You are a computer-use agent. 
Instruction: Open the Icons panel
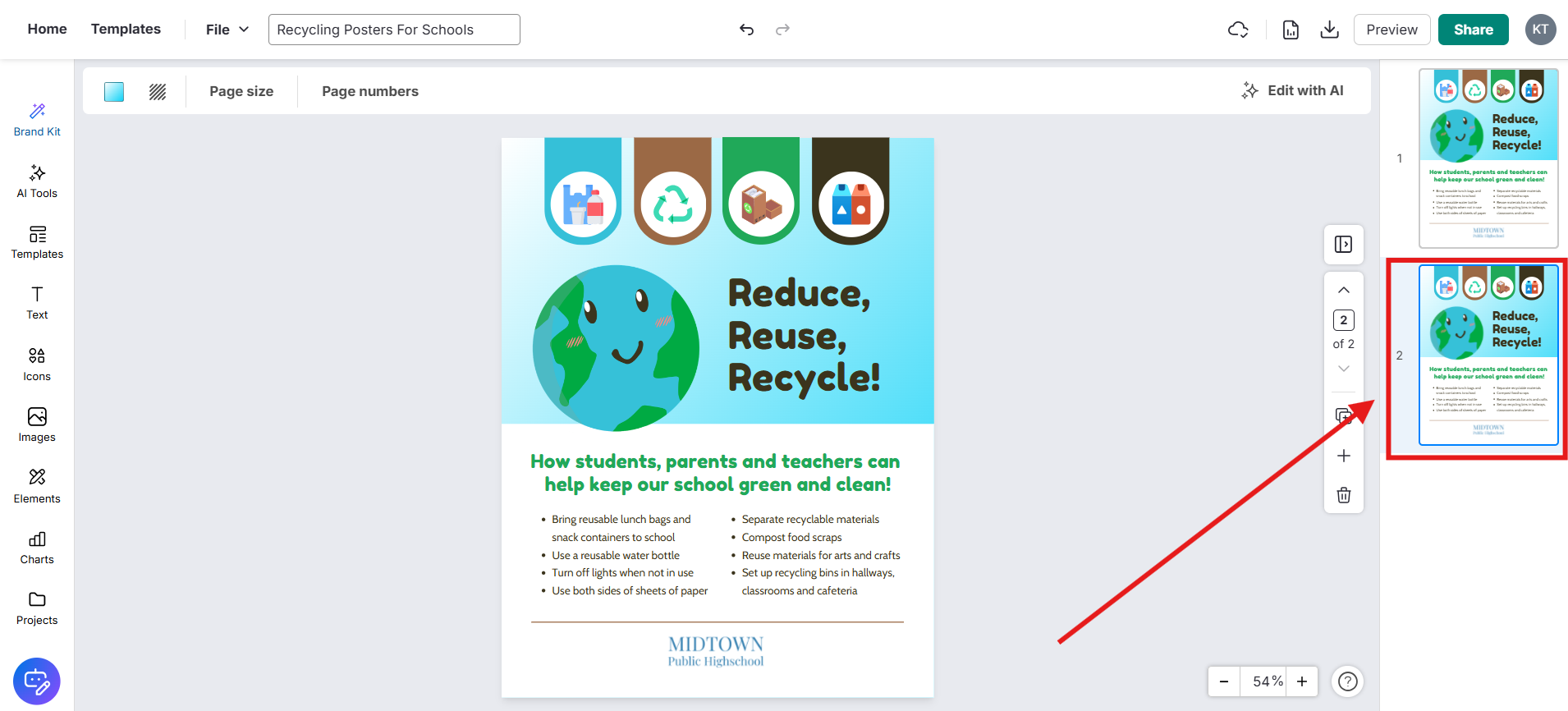(37, 365)
